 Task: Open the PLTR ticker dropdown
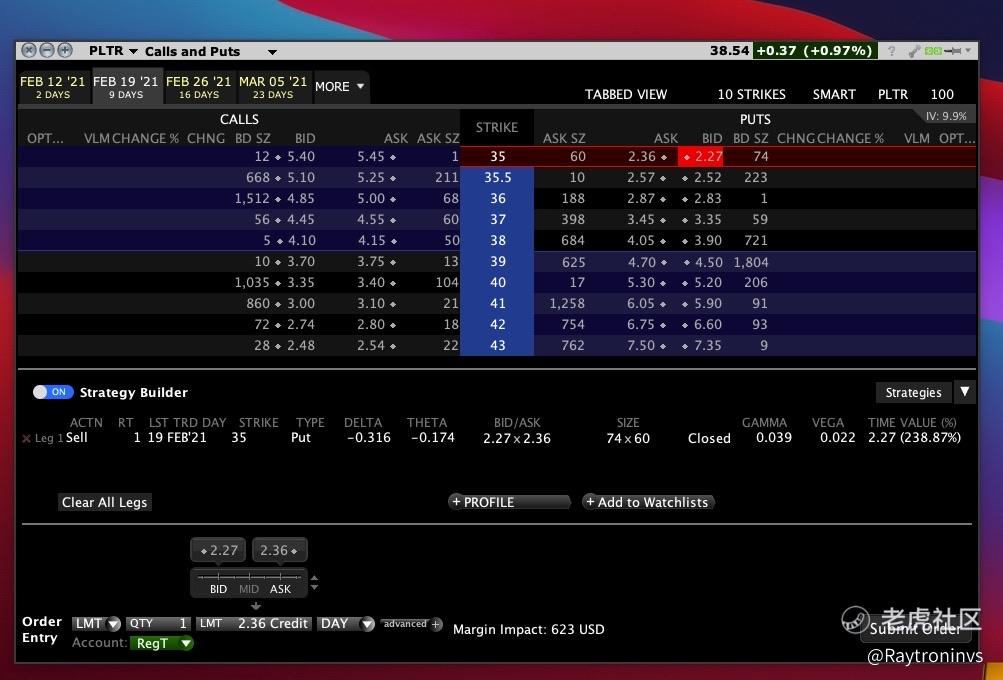pos(133,51)
